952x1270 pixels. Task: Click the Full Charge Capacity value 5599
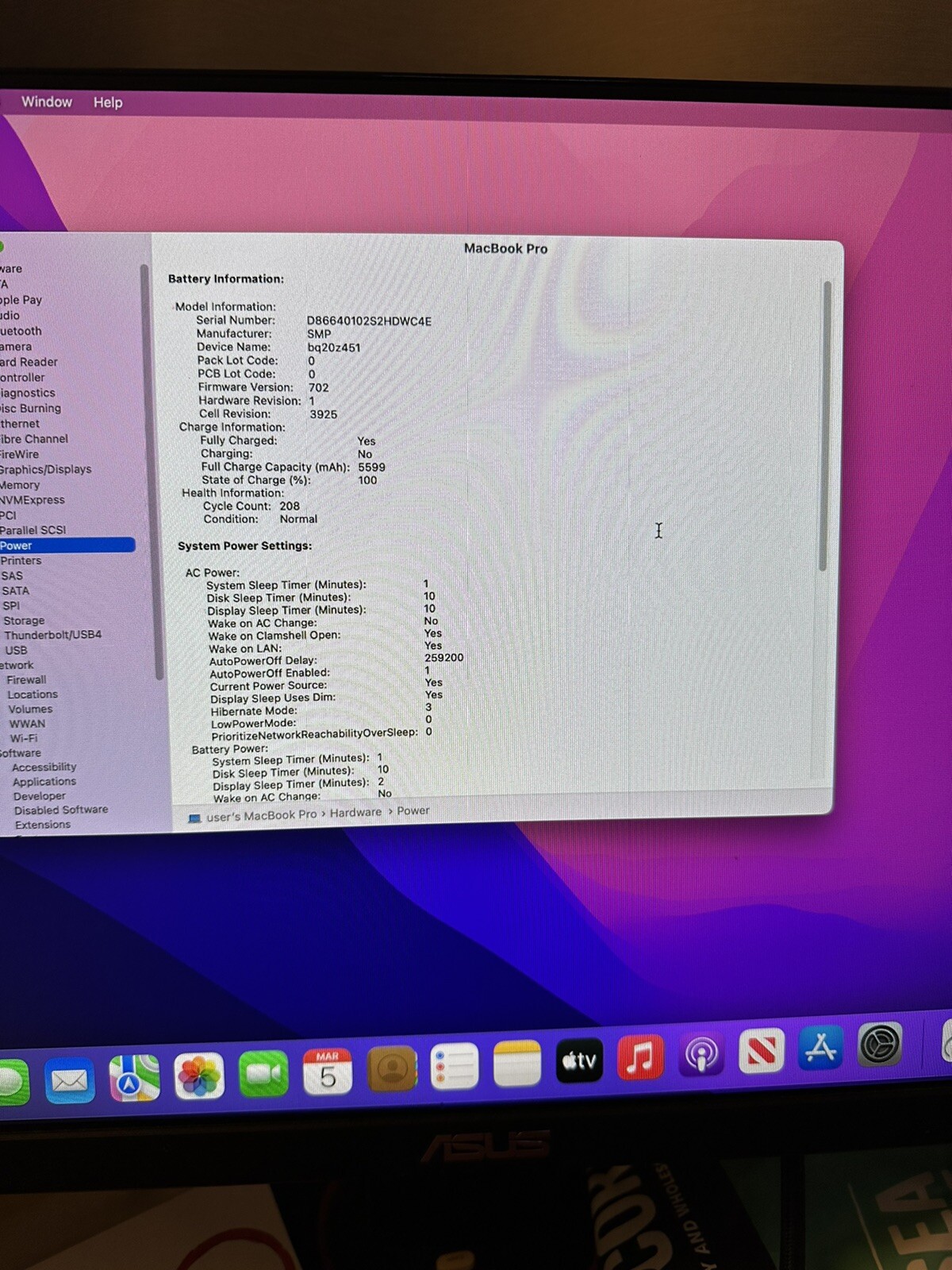point(371,468)
